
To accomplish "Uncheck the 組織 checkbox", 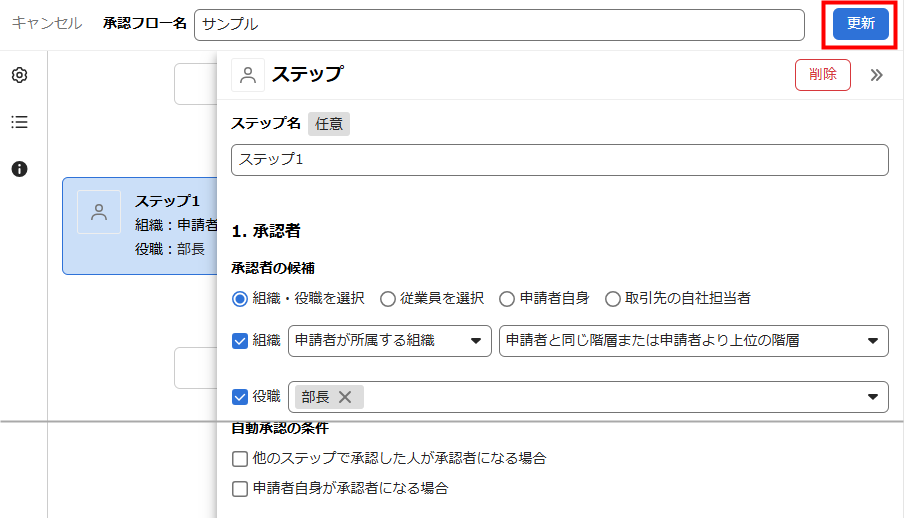I will tap(240, 340).
